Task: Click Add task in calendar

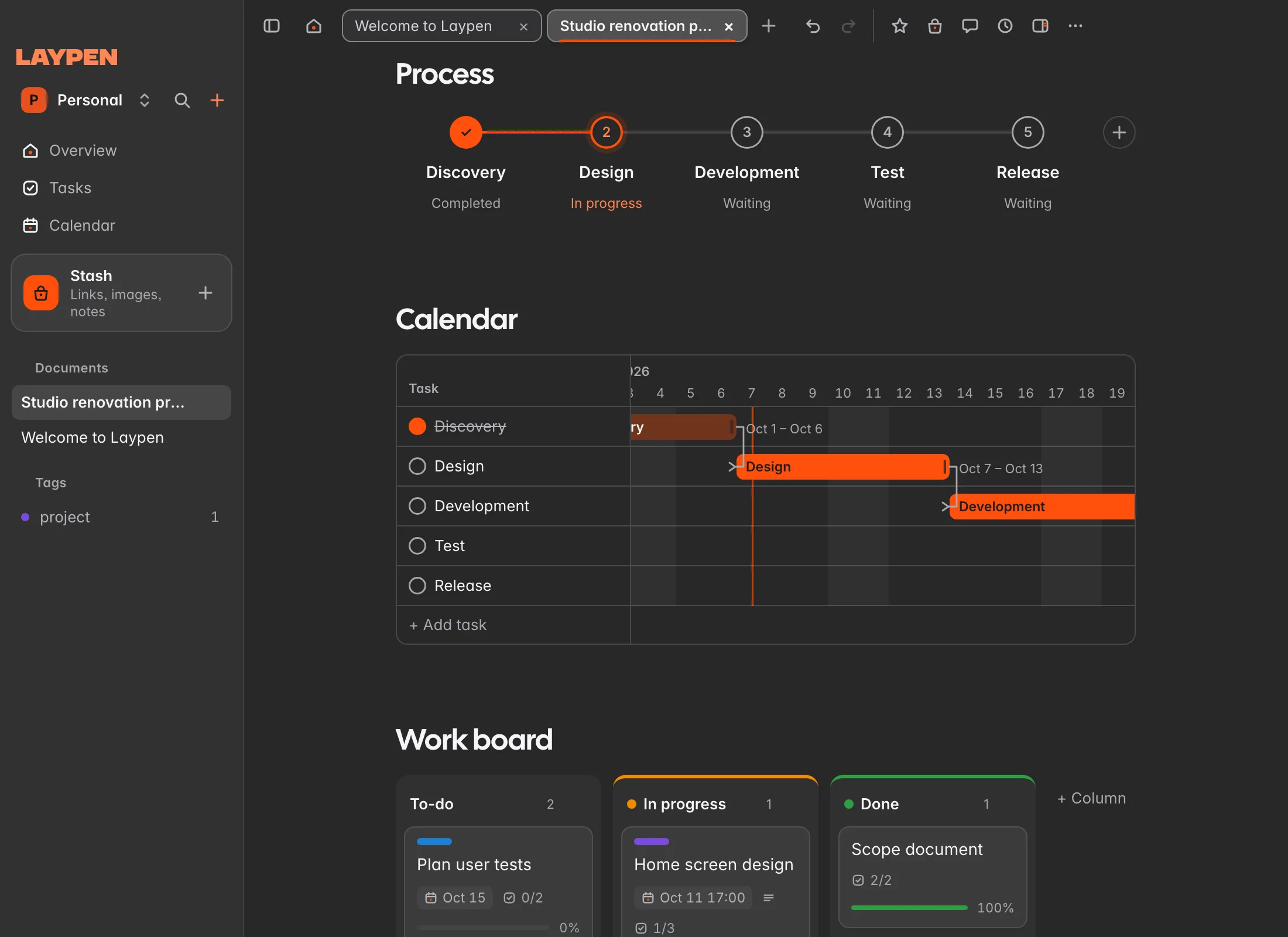Action: click(448, 625)
